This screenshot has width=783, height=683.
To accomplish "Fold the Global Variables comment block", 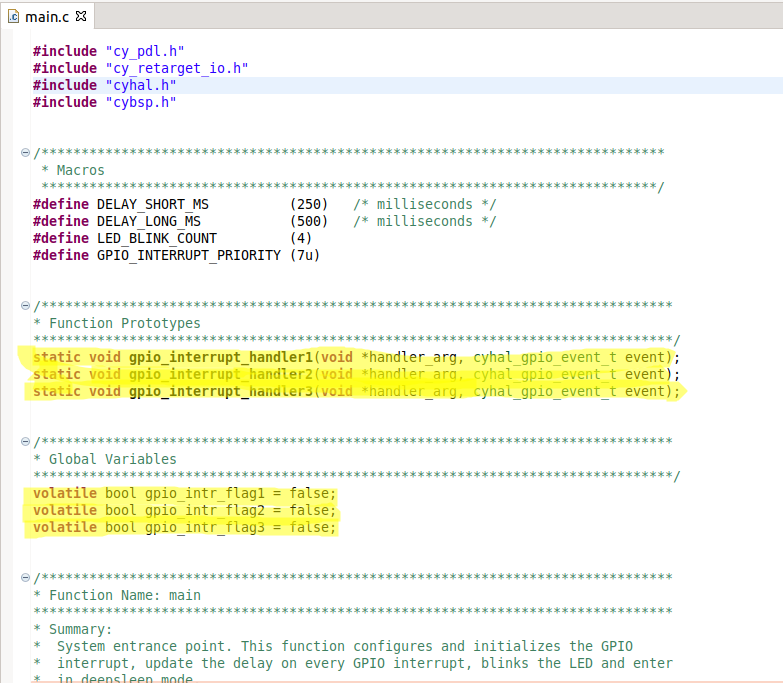I will [25, 441].
